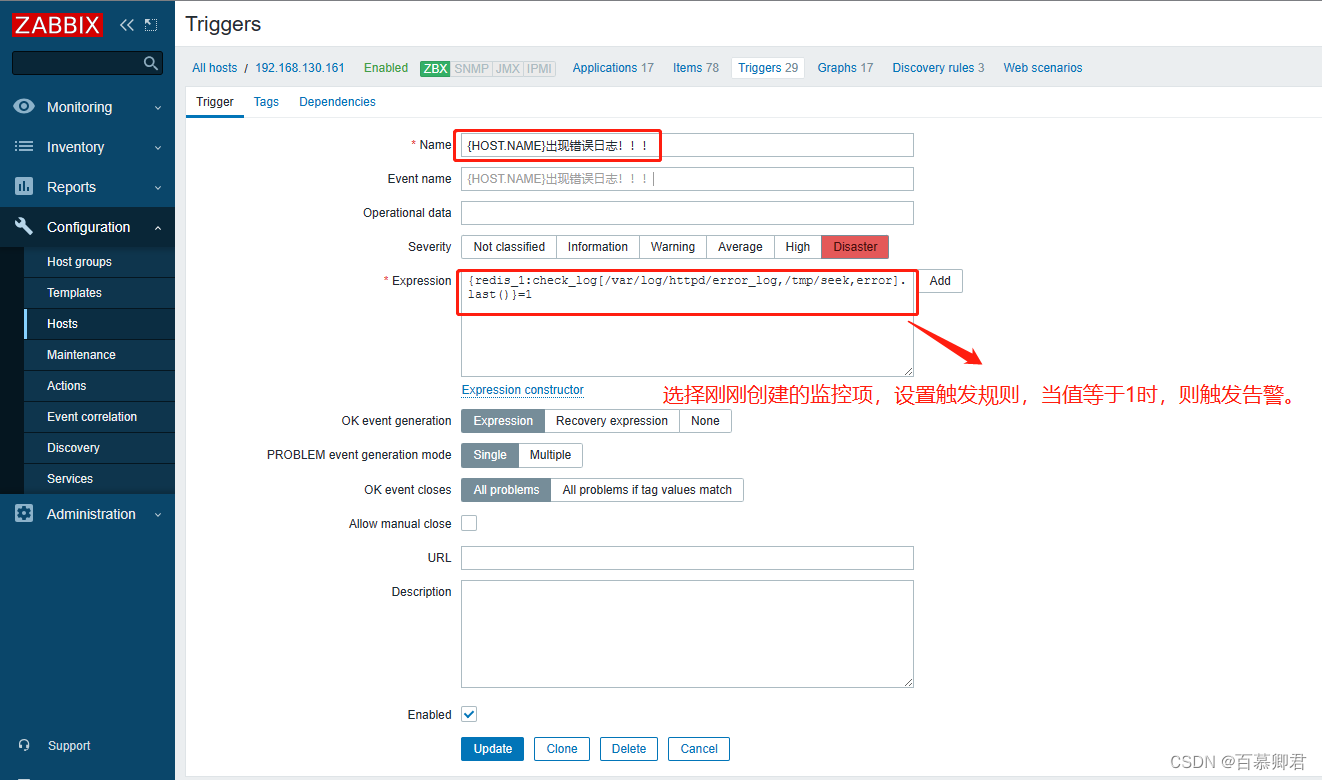1322x780 pixels.
Task: Click the Inventory list icon
Action: click(x=24, y=147)
